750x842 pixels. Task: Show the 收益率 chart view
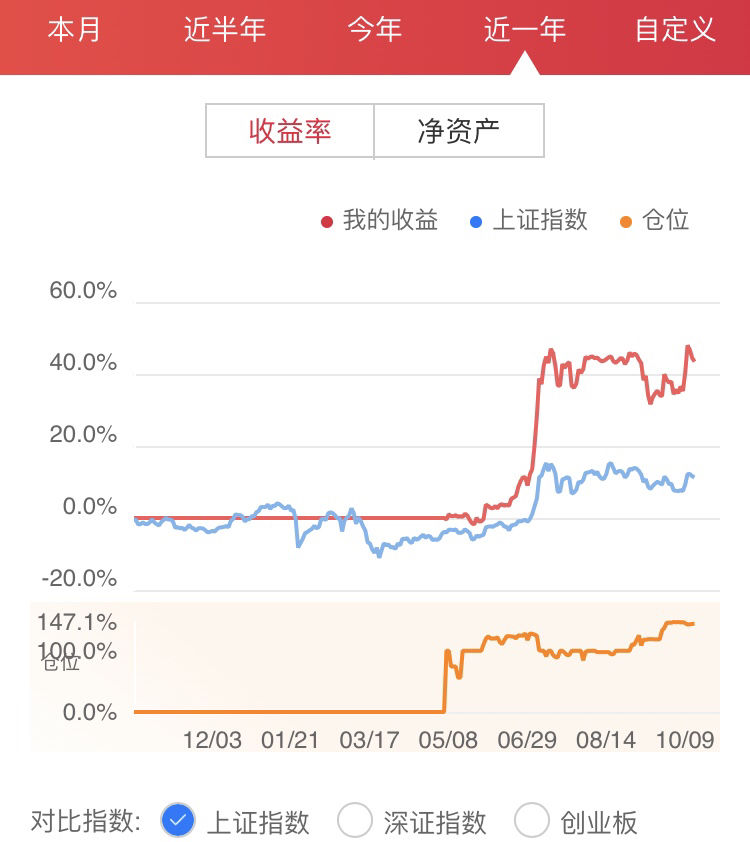point(290,131)
